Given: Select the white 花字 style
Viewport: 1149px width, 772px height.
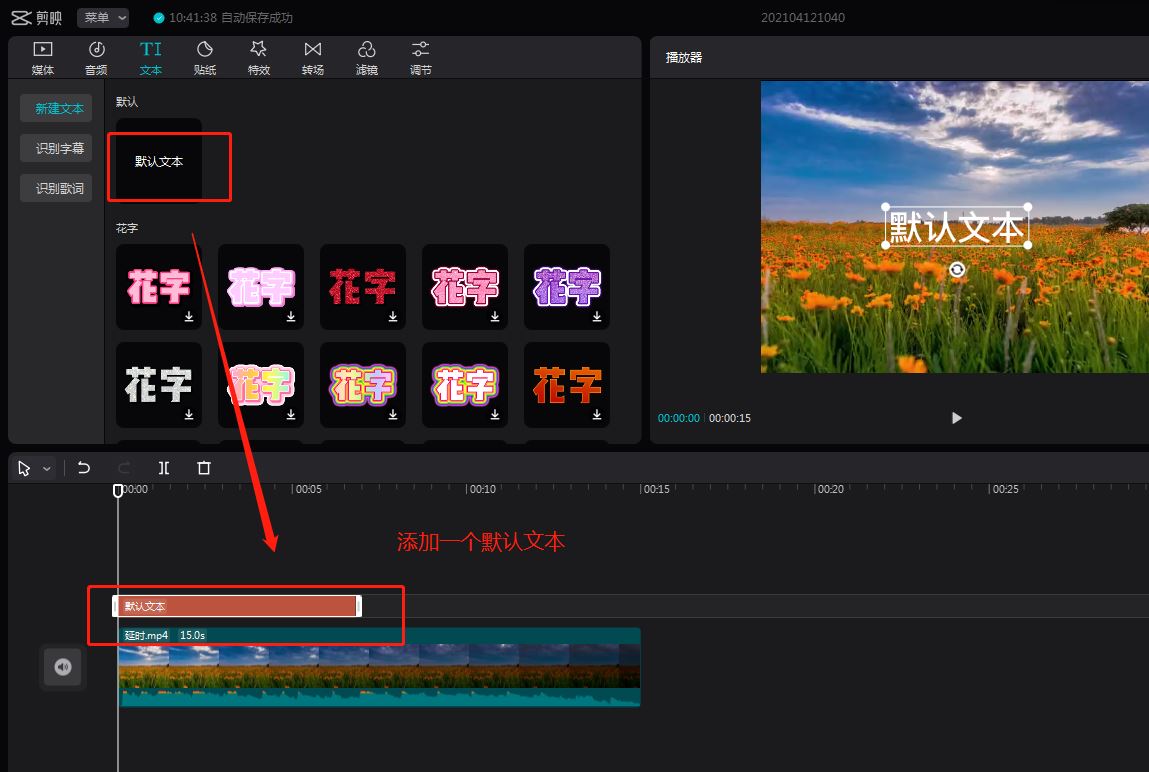Looking at the screenshot, I should point(159,385).
